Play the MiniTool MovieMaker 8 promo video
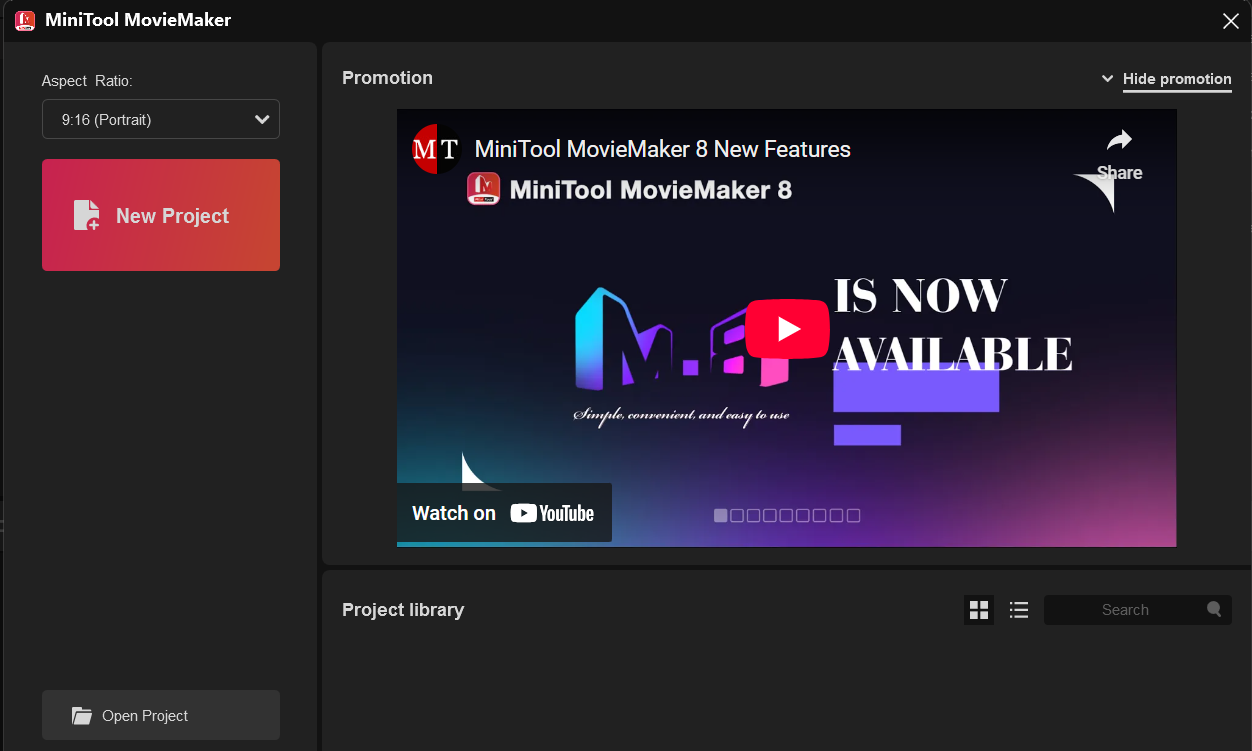1252x751 pixels. pyautogui.click(x=787, y=328)
